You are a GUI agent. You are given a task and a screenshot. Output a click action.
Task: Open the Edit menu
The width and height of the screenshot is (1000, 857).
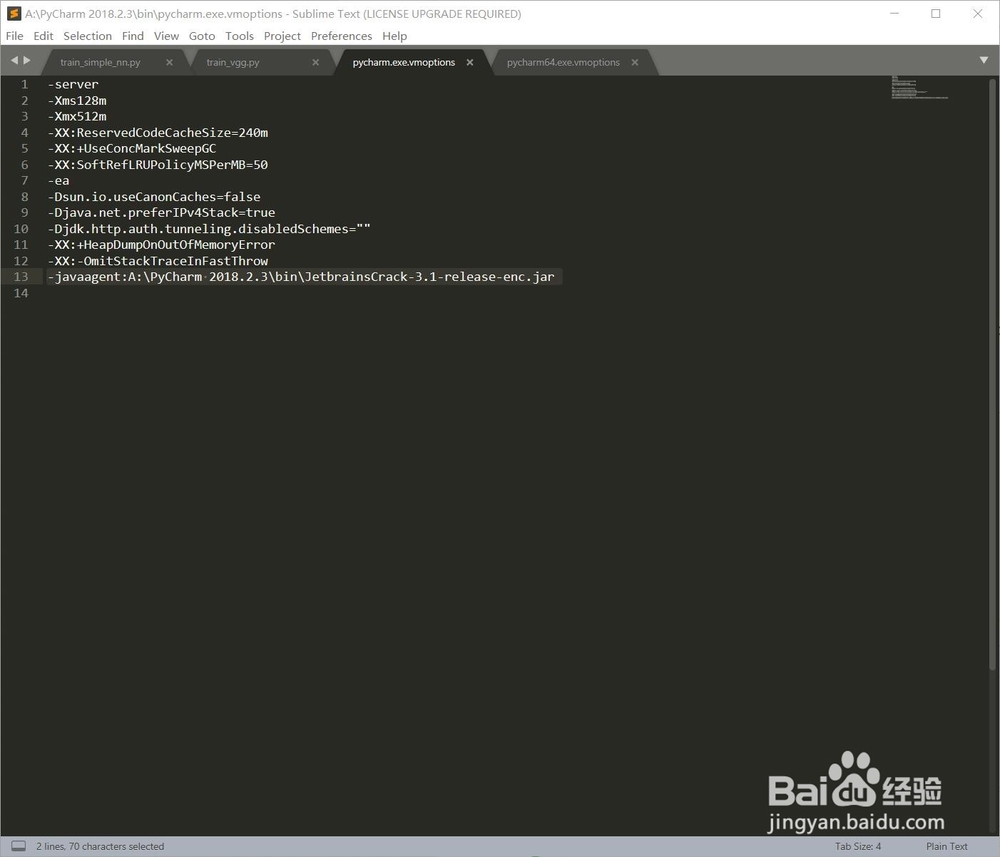pyautogui.click(x=43, y=36)
